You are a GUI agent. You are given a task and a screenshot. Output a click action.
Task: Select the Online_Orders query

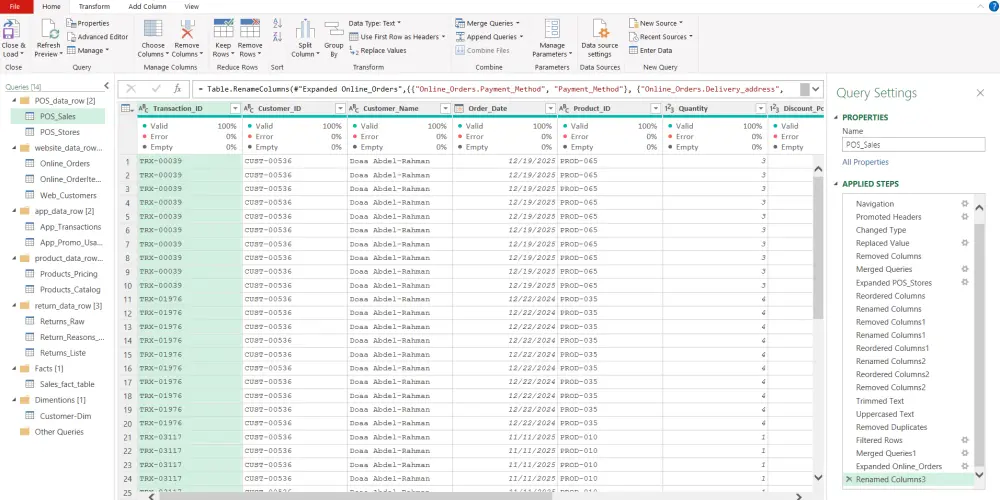pos(64,164)
